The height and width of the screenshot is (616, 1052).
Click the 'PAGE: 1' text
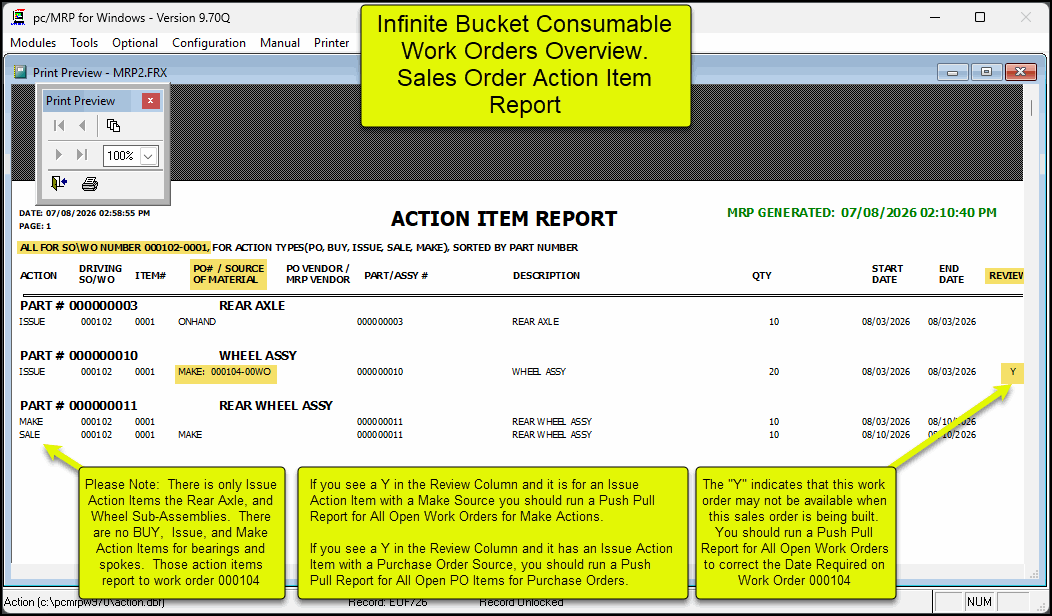pos(35,226)
